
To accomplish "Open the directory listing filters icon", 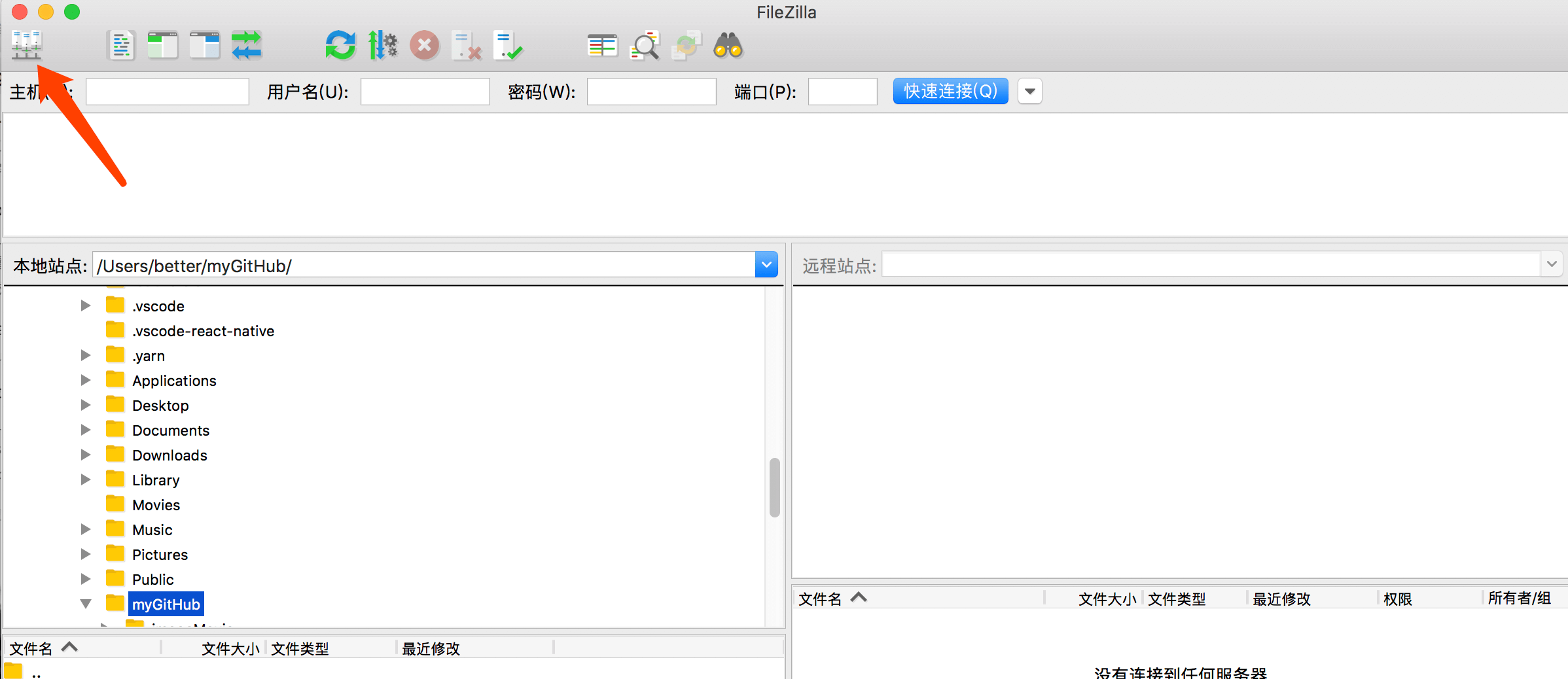I will pyautogui.click(x=603, y=46).
